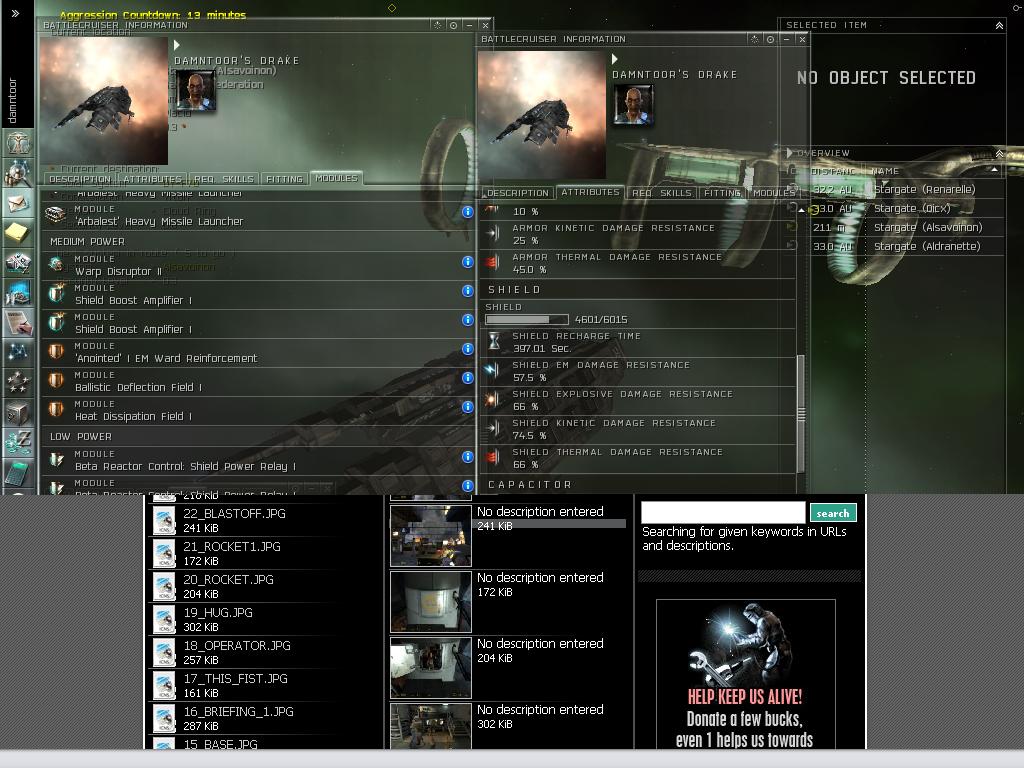Open the 21_ROCKET1.JPG file link

[x=232, y=547]
